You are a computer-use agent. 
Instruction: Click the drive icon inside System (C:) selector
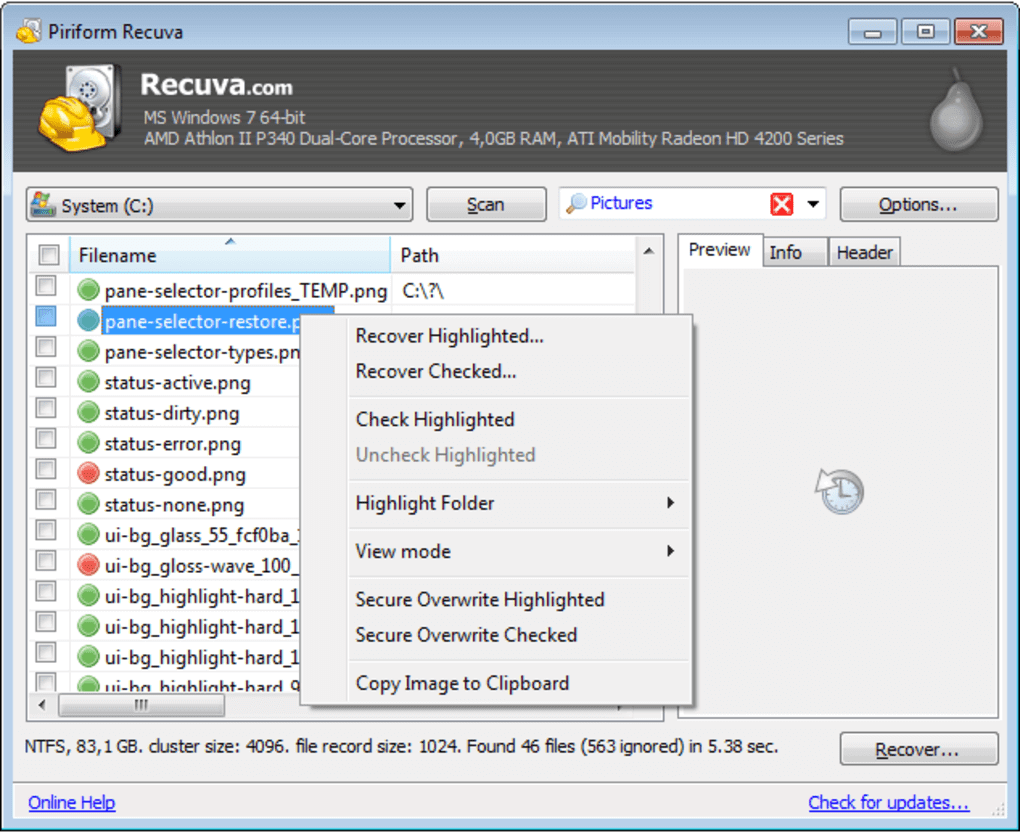pyautogui.click(x=42, y=203)
